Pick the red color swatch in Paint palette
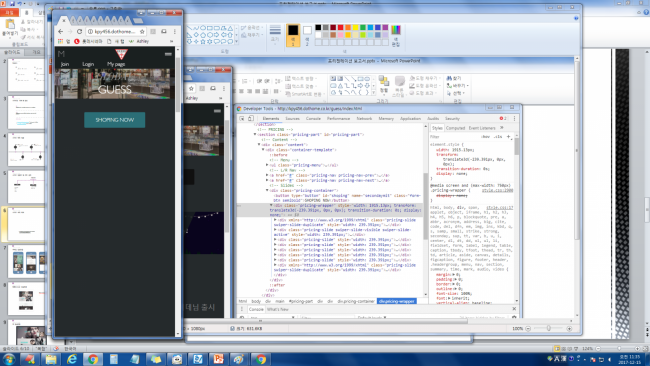 [x=340, y=27]
